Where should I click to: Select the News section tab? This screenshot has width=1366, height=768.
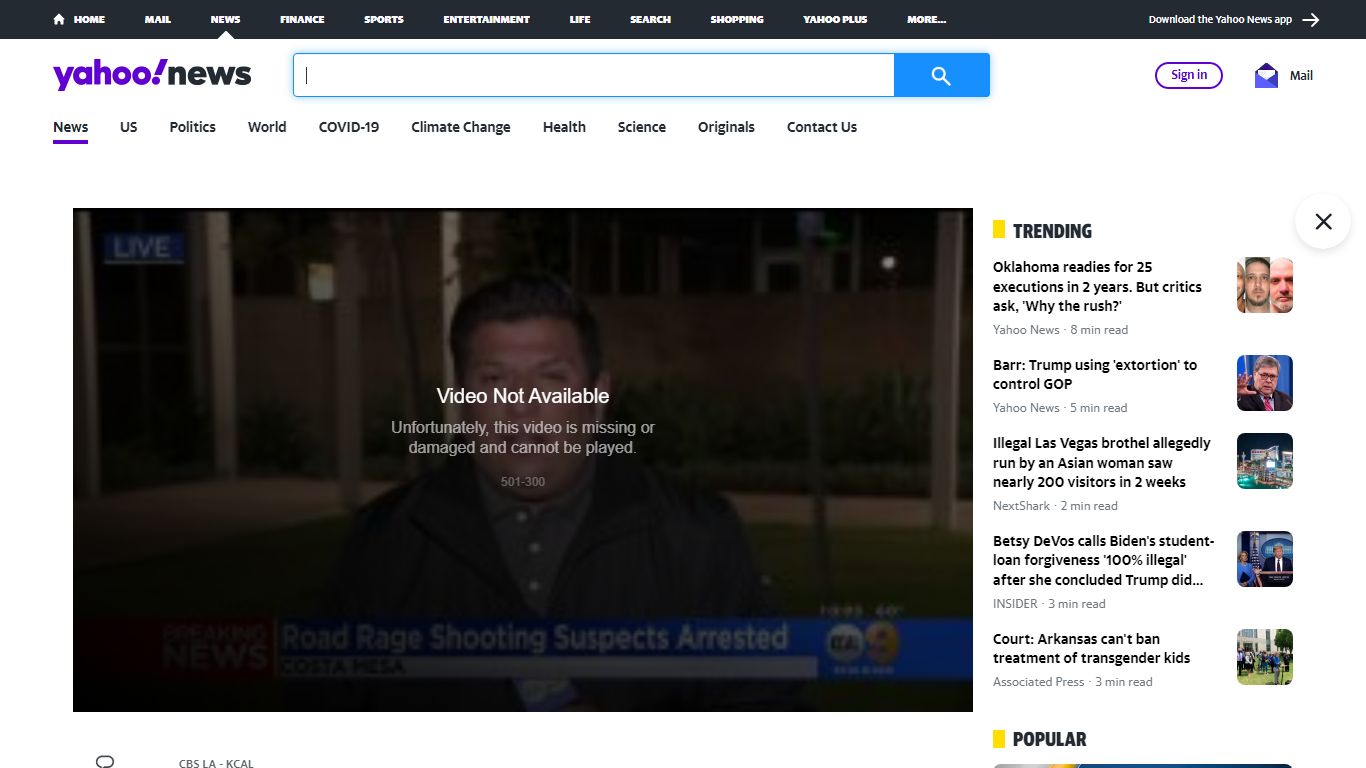71,127
